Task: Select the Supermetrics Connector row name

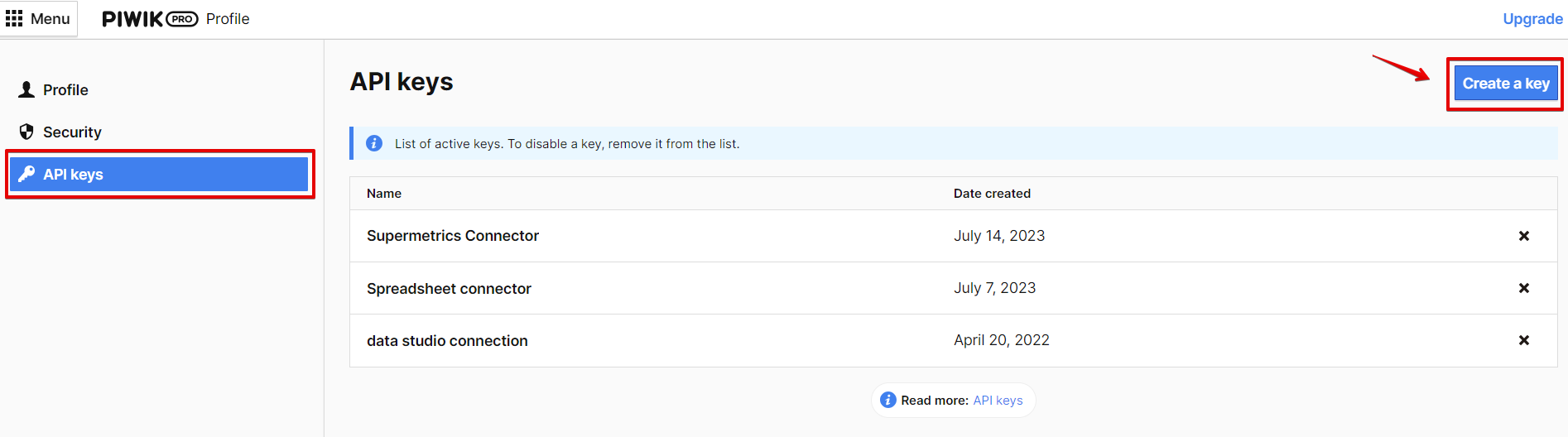Action: point(453,236)
